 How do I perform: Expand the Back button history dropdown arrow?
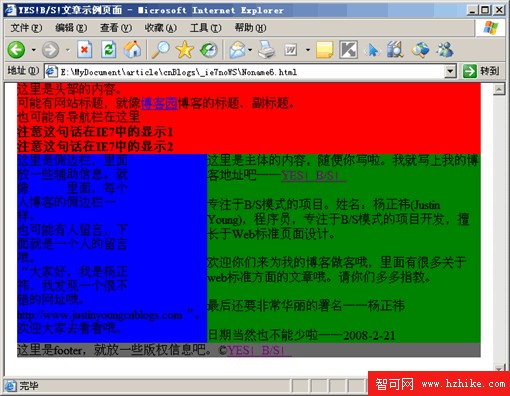(x=34, y=50)
